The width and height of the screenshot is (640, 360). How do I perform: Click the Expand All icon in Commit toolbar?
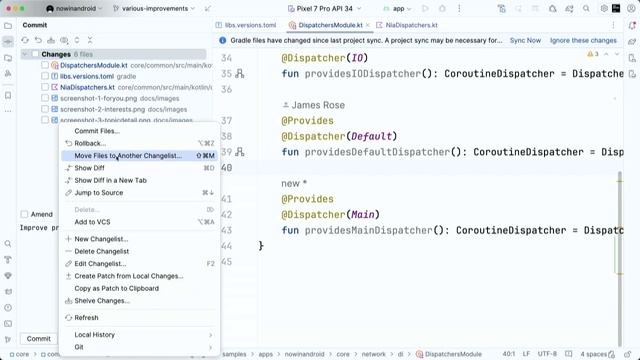[x=77, y=40]
